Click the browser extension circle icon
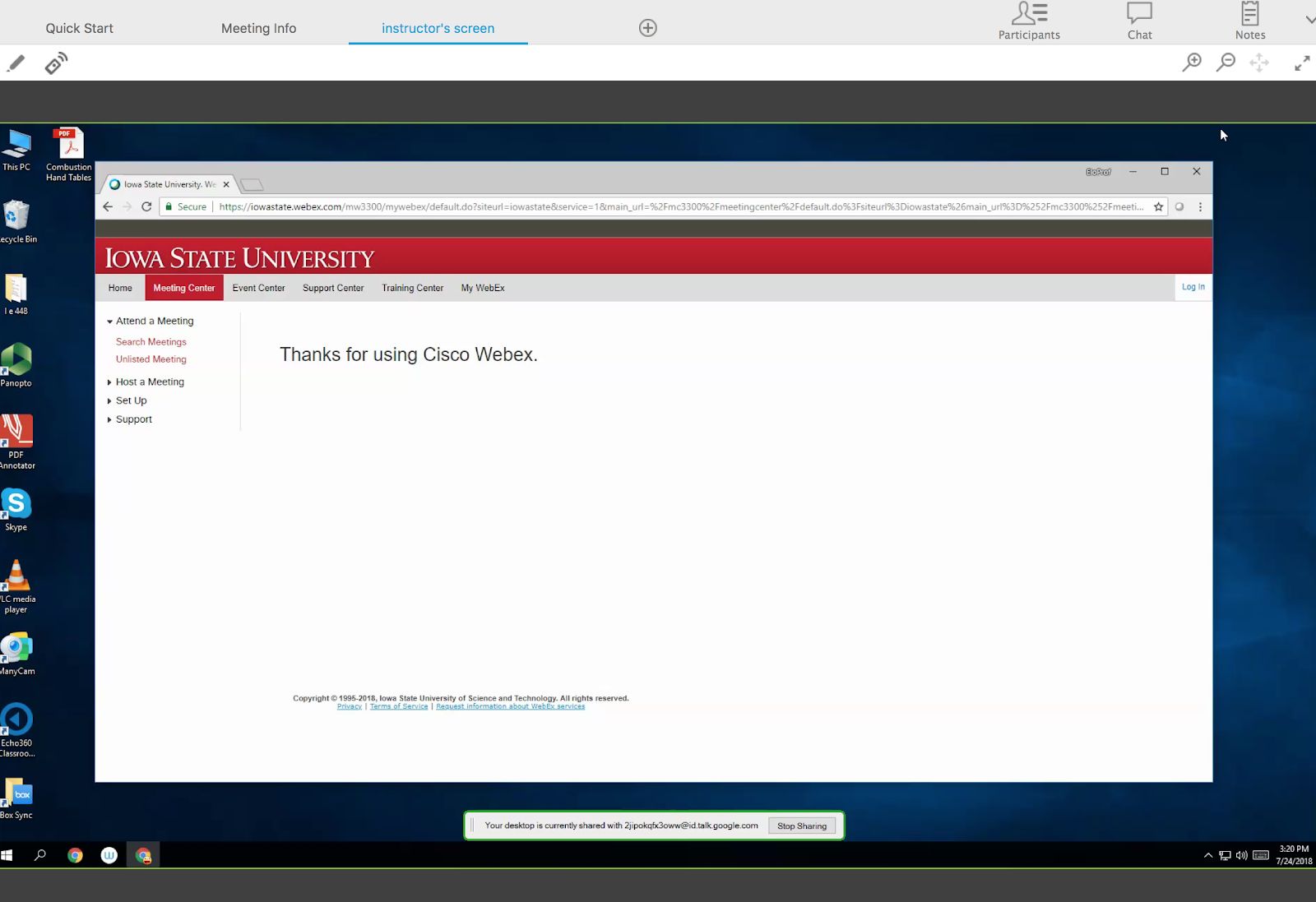Screen dimensions: 1316x902 tap(1179, 206)
